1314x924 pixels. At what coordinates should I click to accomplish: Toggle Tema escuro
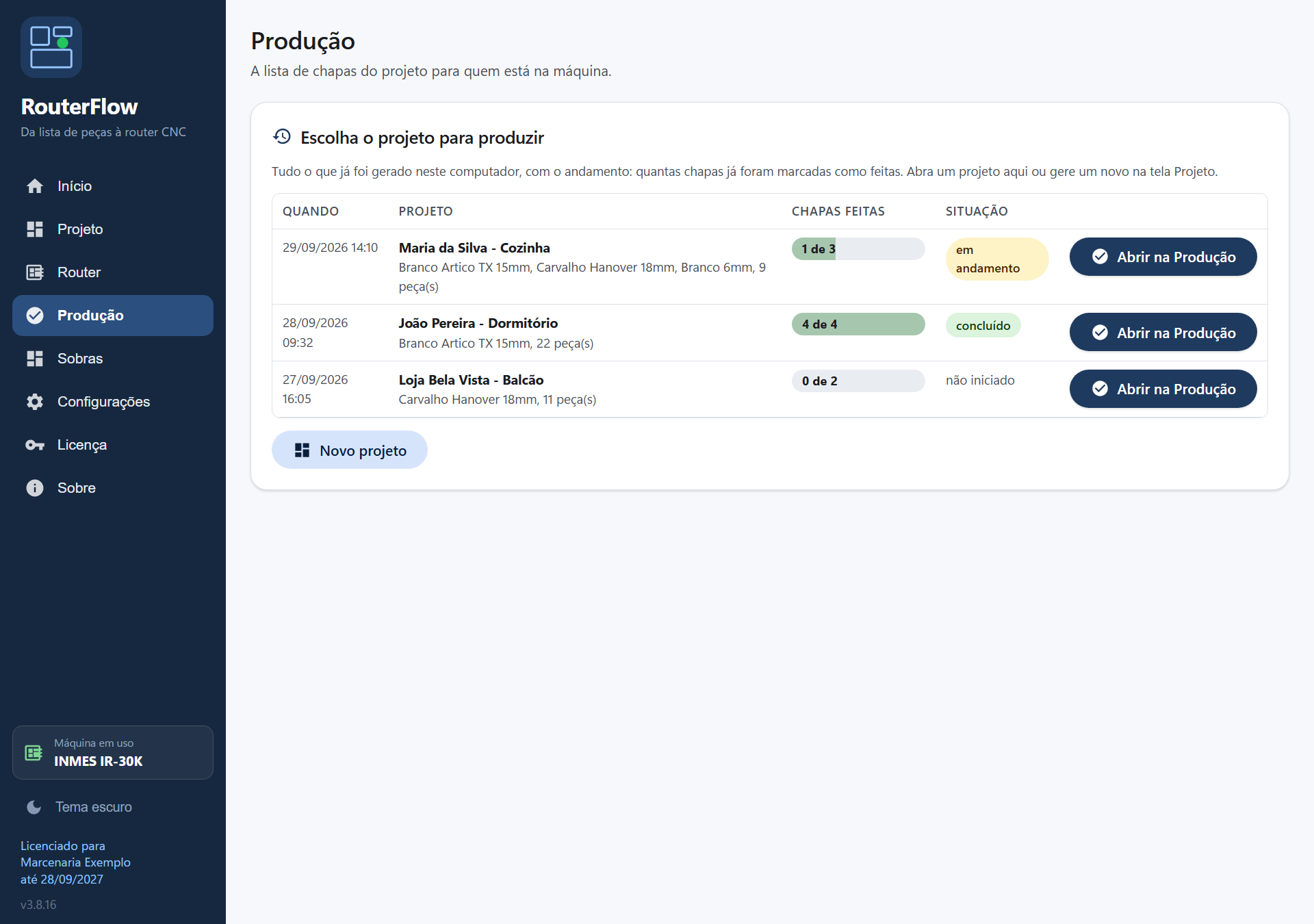113,807
